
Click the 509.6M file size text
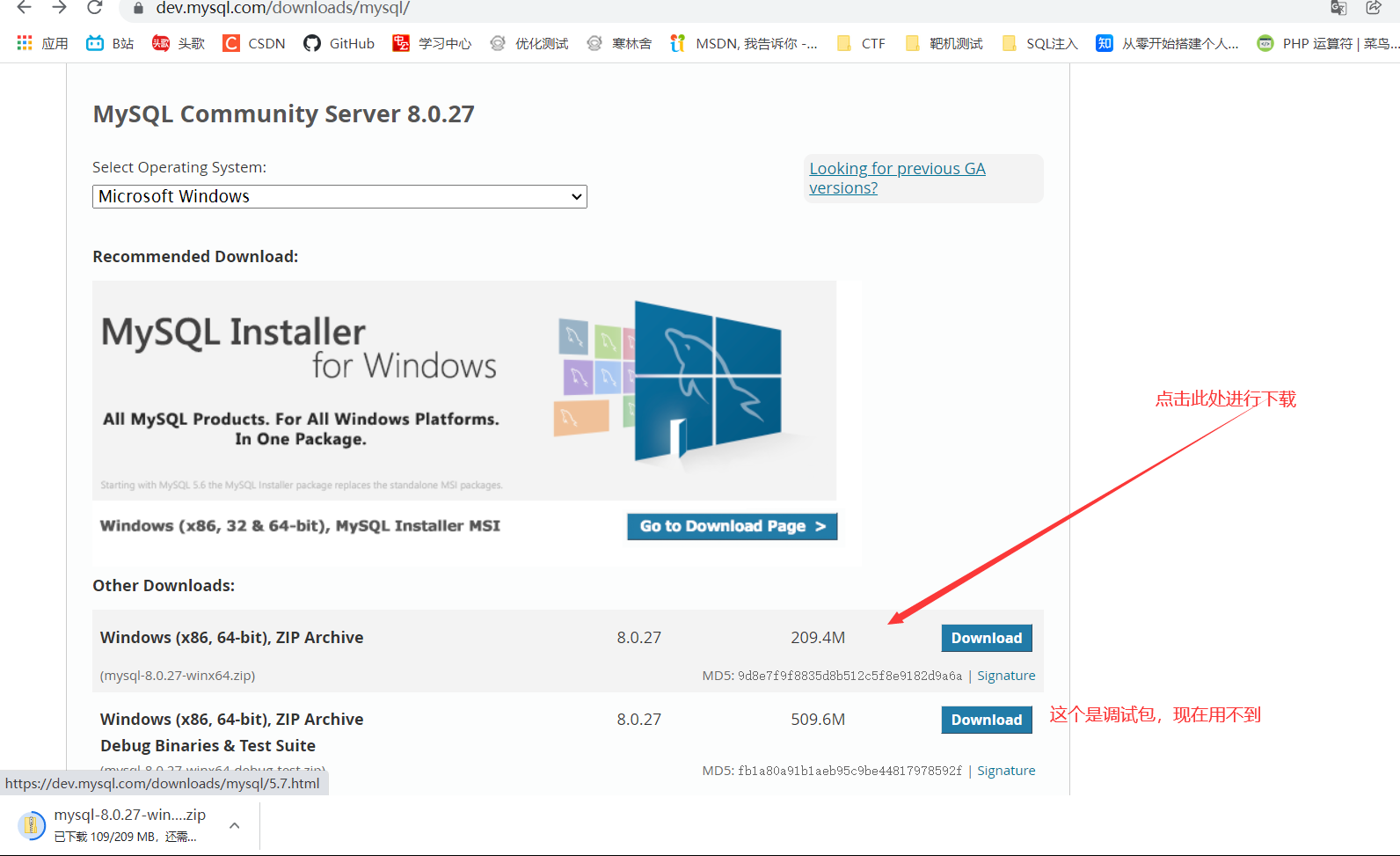tap(818, 720)
